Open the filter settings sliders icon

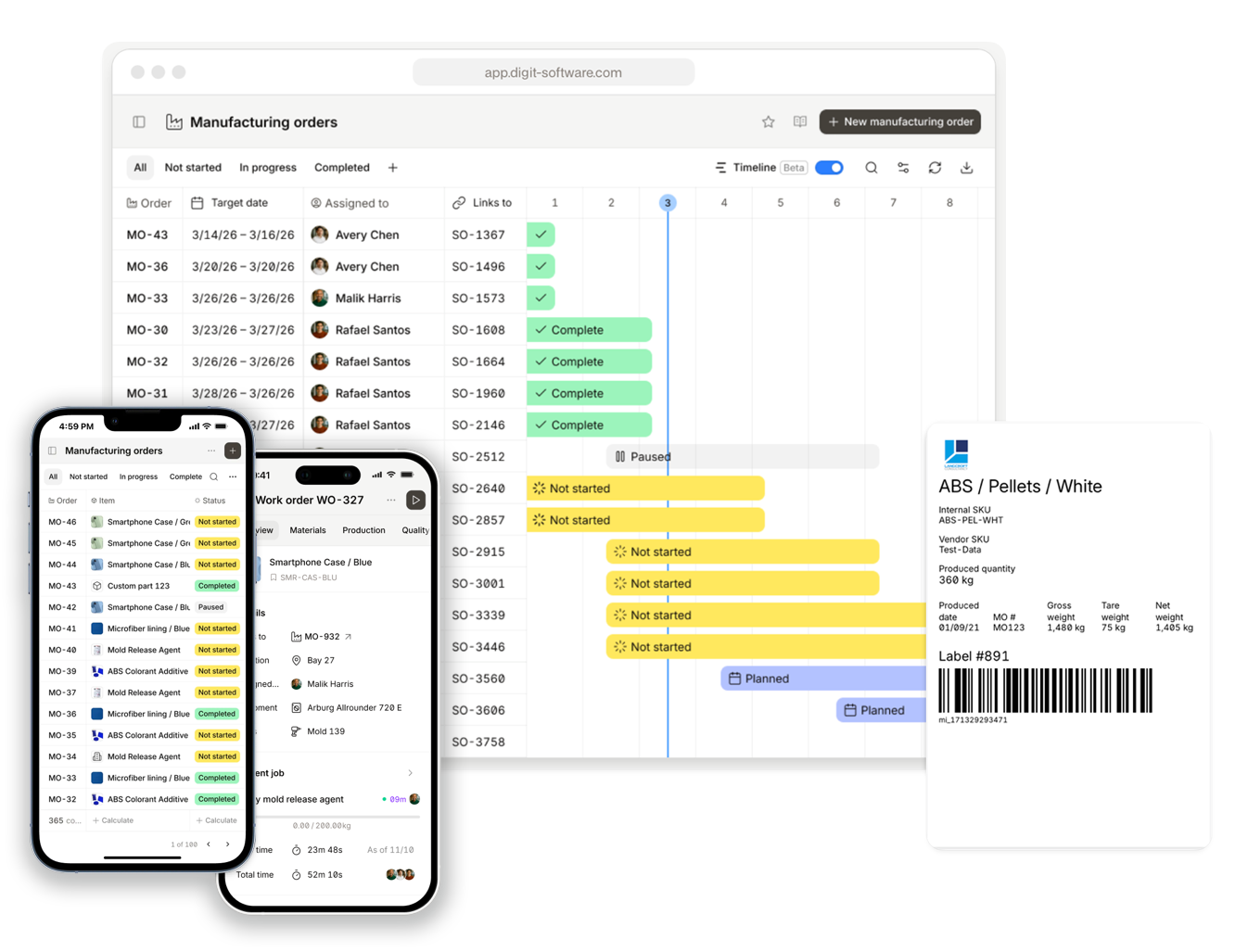(x=902, y=168)
